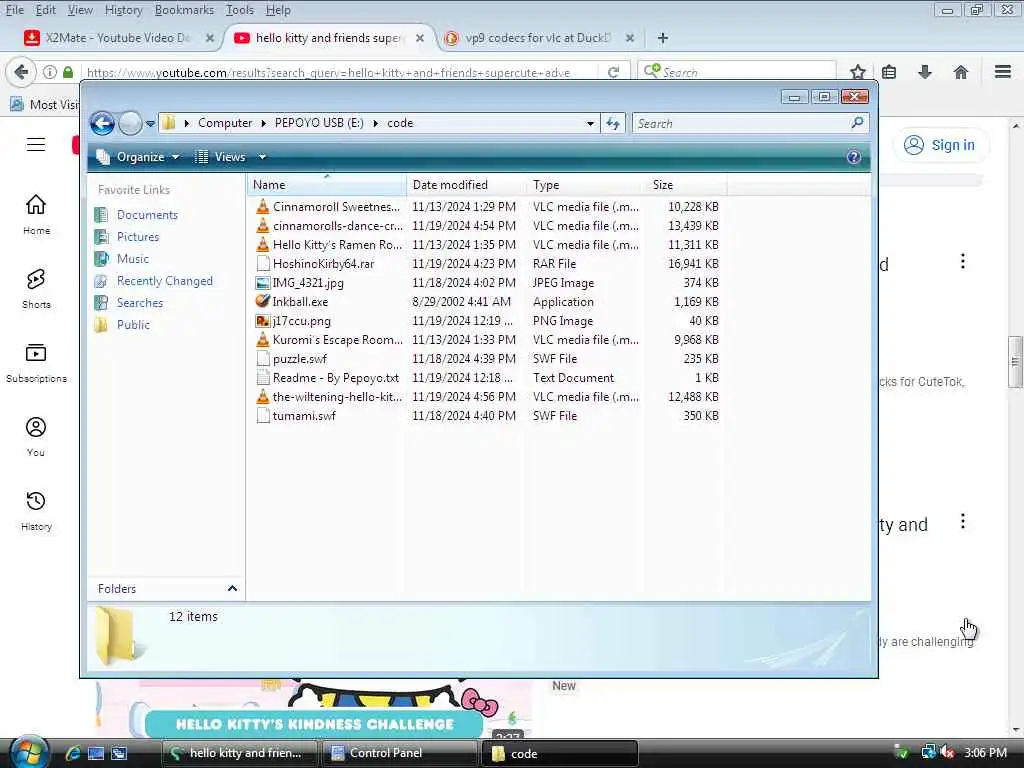Expand the Folders pane chevron
Image resolution: width=1024 pixels, height=768 pixels.
point(232,588)
